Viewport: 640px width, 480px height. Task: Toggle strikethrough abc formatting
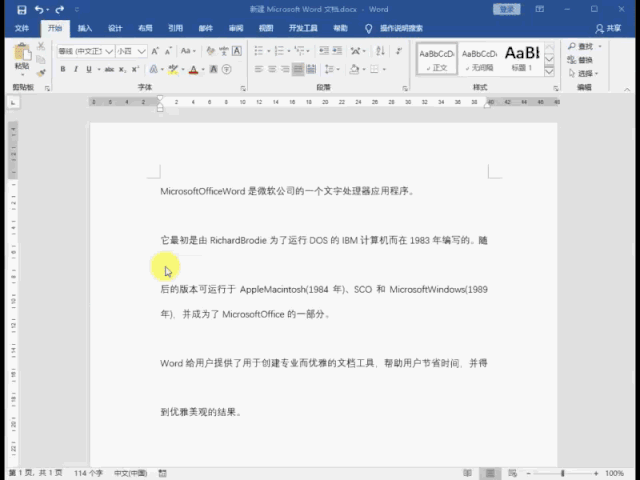pos(109,69)
